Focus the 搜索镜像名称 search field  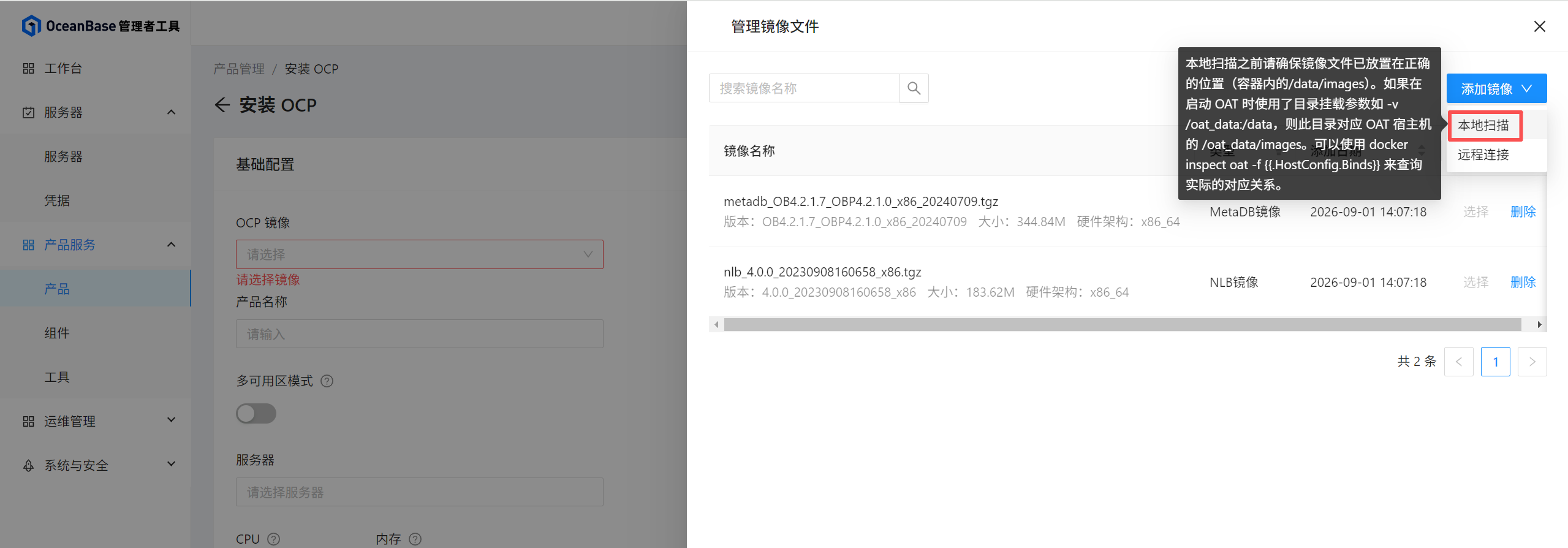coord(804,88)
